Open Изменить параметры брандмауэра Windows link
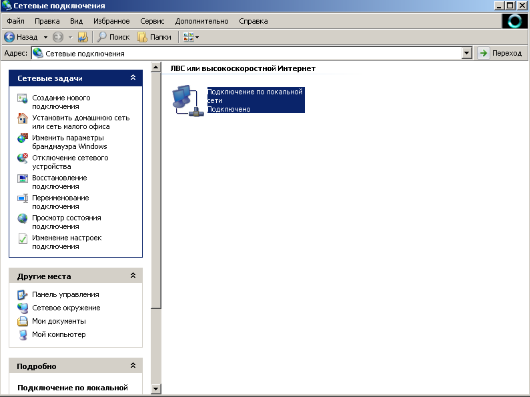This screenshot has width=530, height=397. point(69,142)
